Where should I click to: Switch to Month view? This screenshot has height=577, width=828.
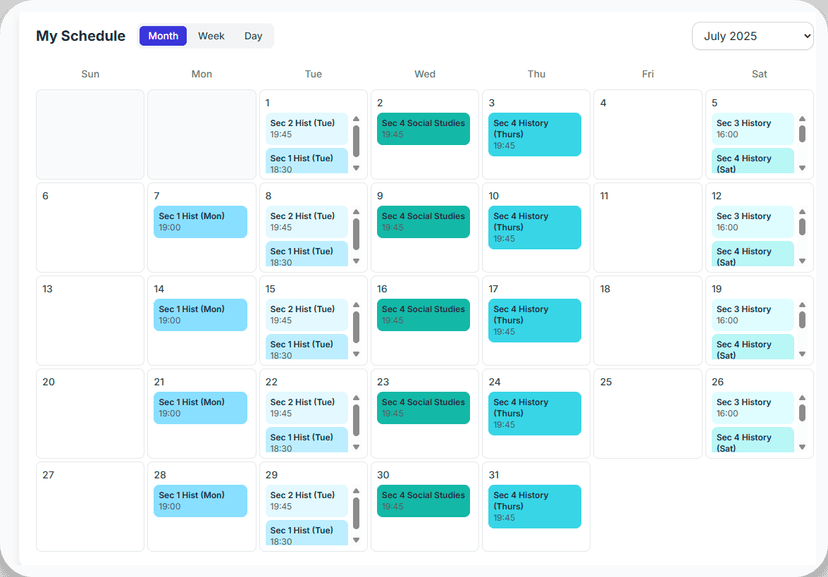click(x=163, y=36)
